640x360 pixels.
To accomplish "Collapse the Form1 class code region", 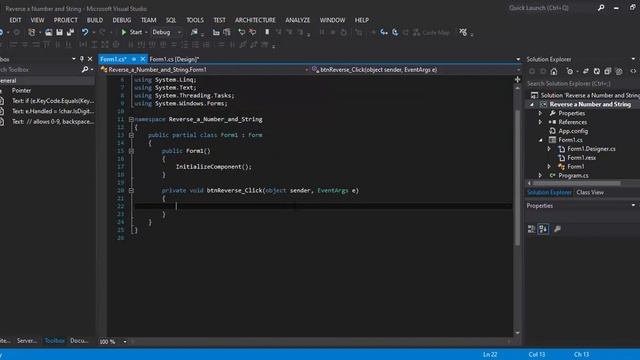I will pos(131,136).
